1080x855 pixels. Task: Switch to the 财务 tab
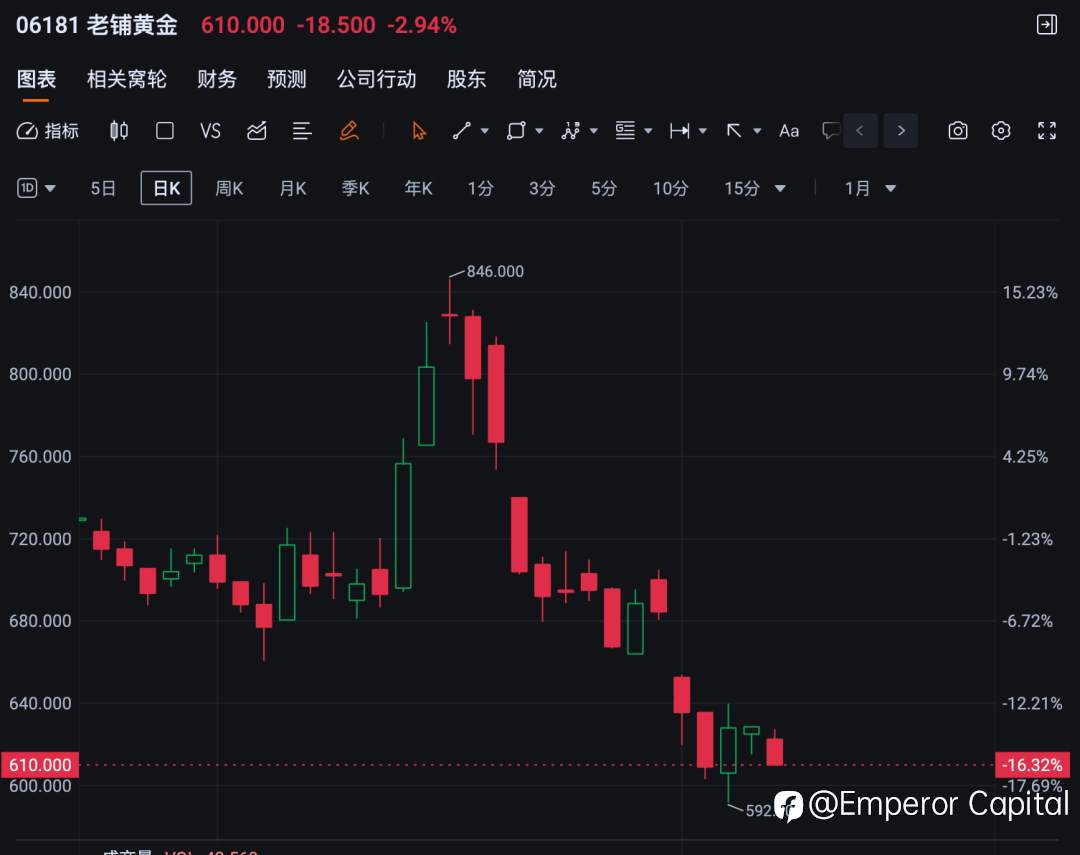(x=216, y=79)
